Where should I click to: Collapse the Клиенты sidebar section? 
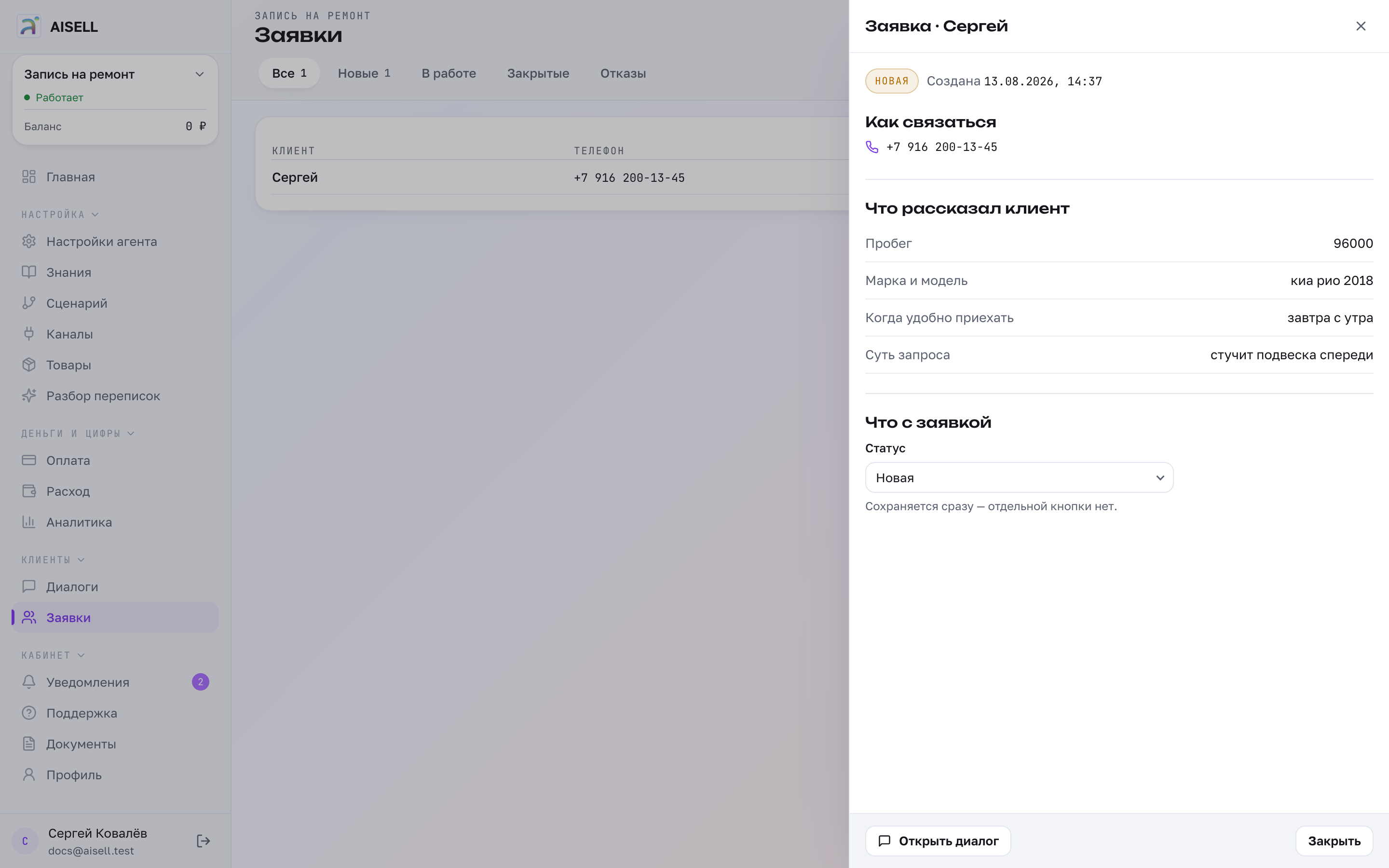pos(54,560)
